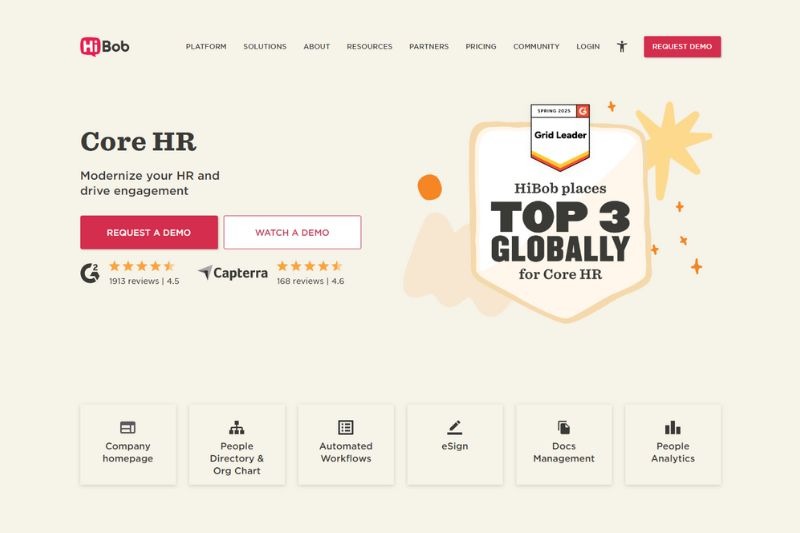This screenshot has height=533, width=800.
Task: Click the HiBob logo
Action: pos(105,46)
